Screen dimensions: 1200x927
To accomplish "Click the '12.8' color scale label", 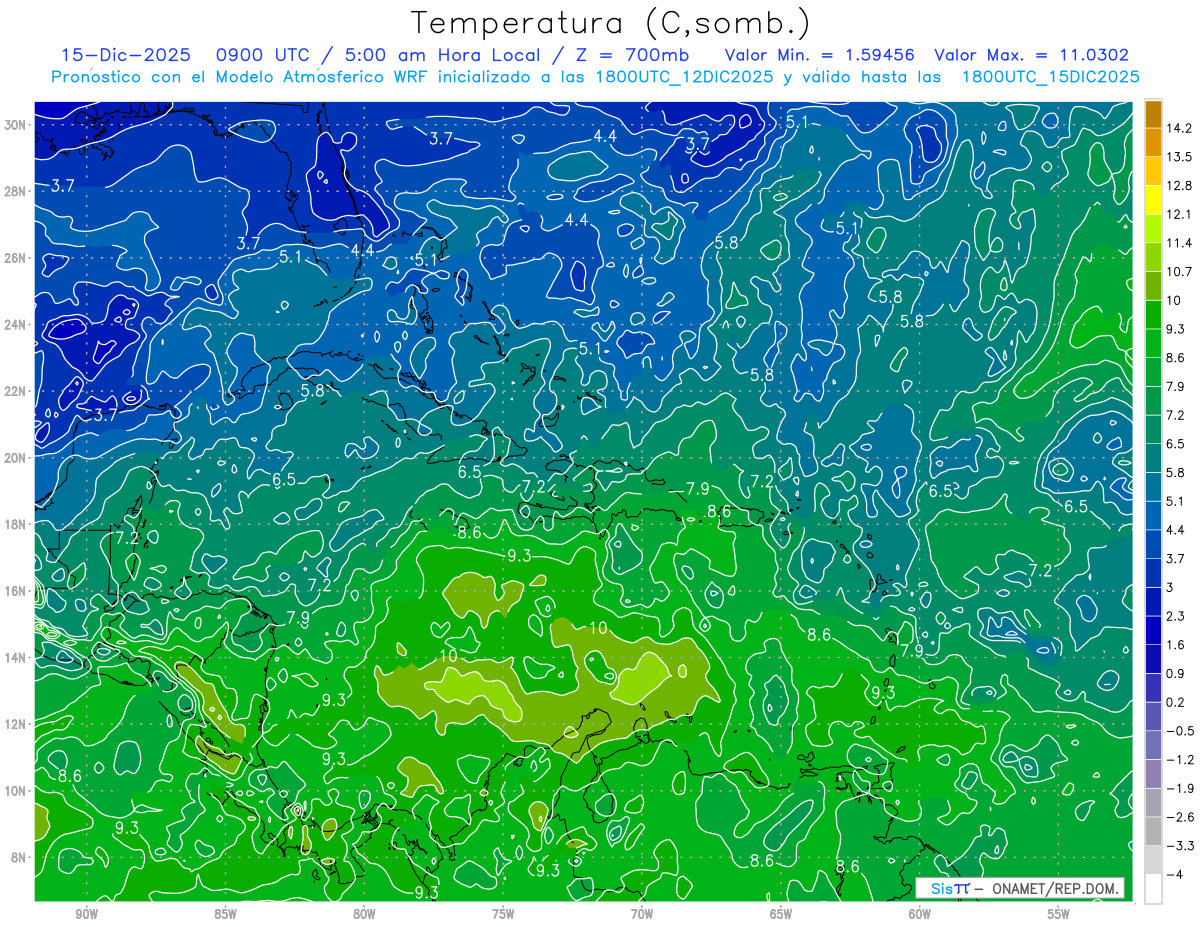I will click(x=1180, y=186).
